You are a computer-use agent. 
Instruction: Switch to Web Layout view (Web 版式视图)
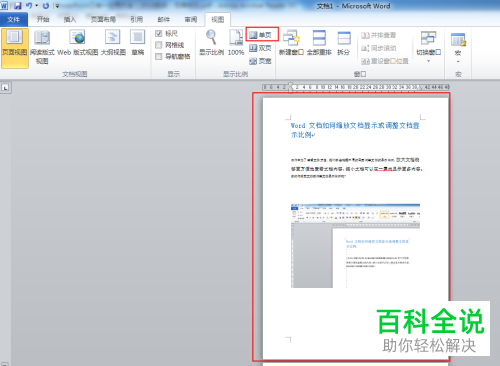78,43
